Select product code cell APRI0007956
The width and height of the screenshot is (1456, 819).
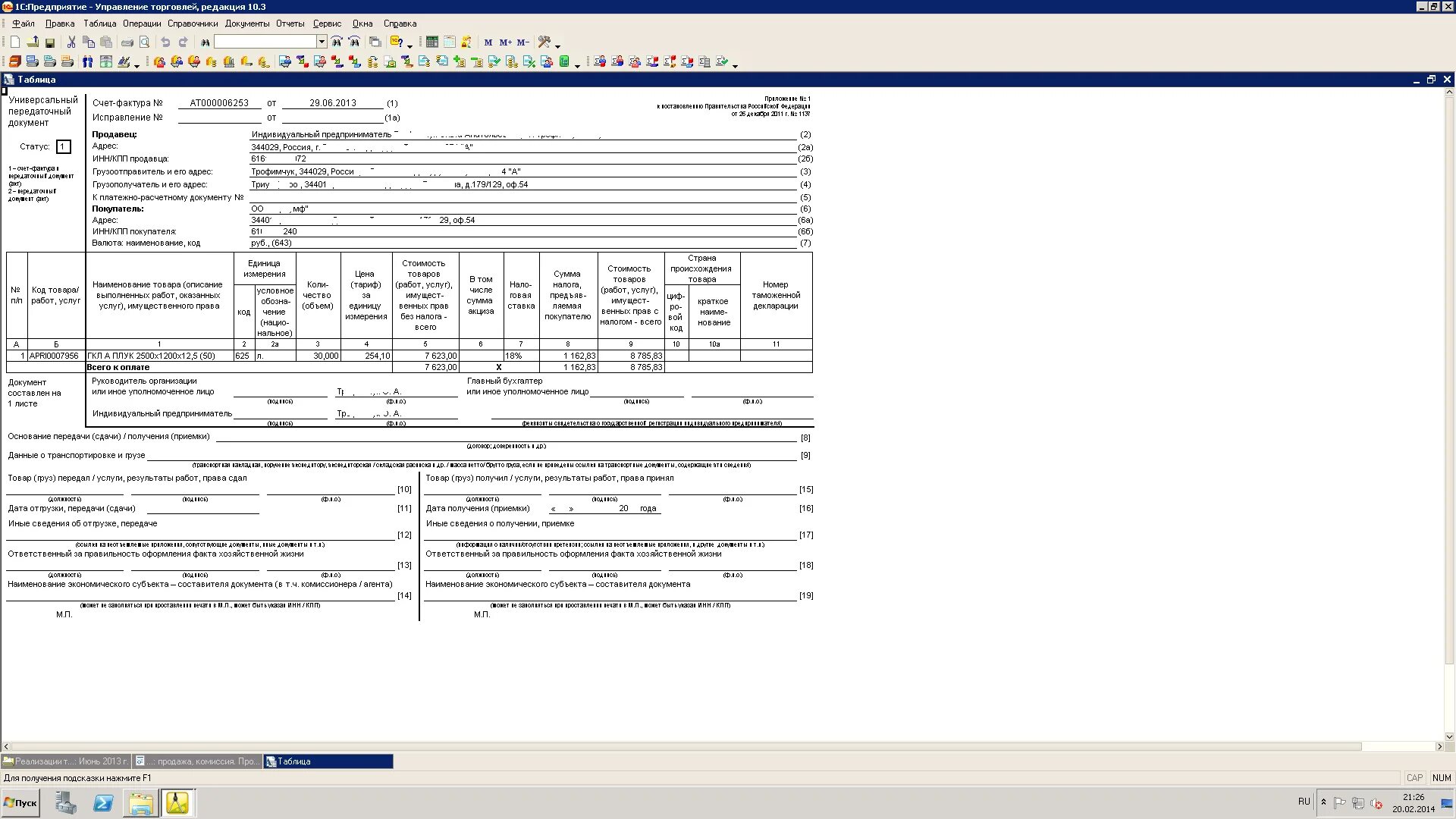coord(56,356)
